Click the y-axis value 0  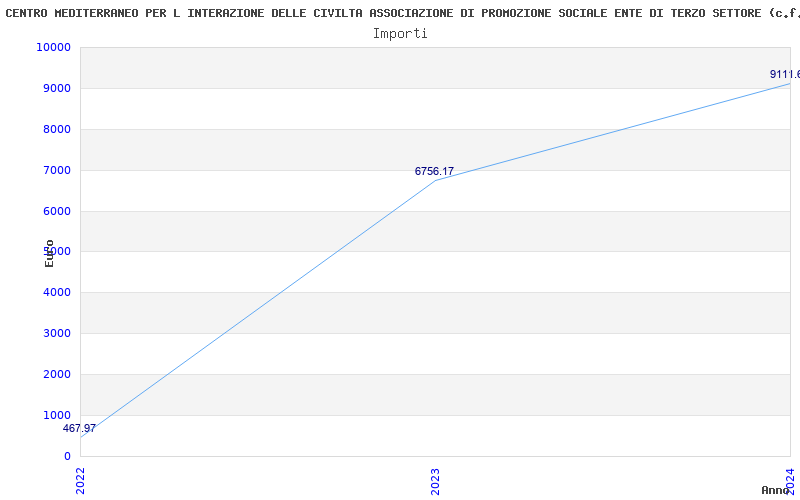click(x=67, y=456)
